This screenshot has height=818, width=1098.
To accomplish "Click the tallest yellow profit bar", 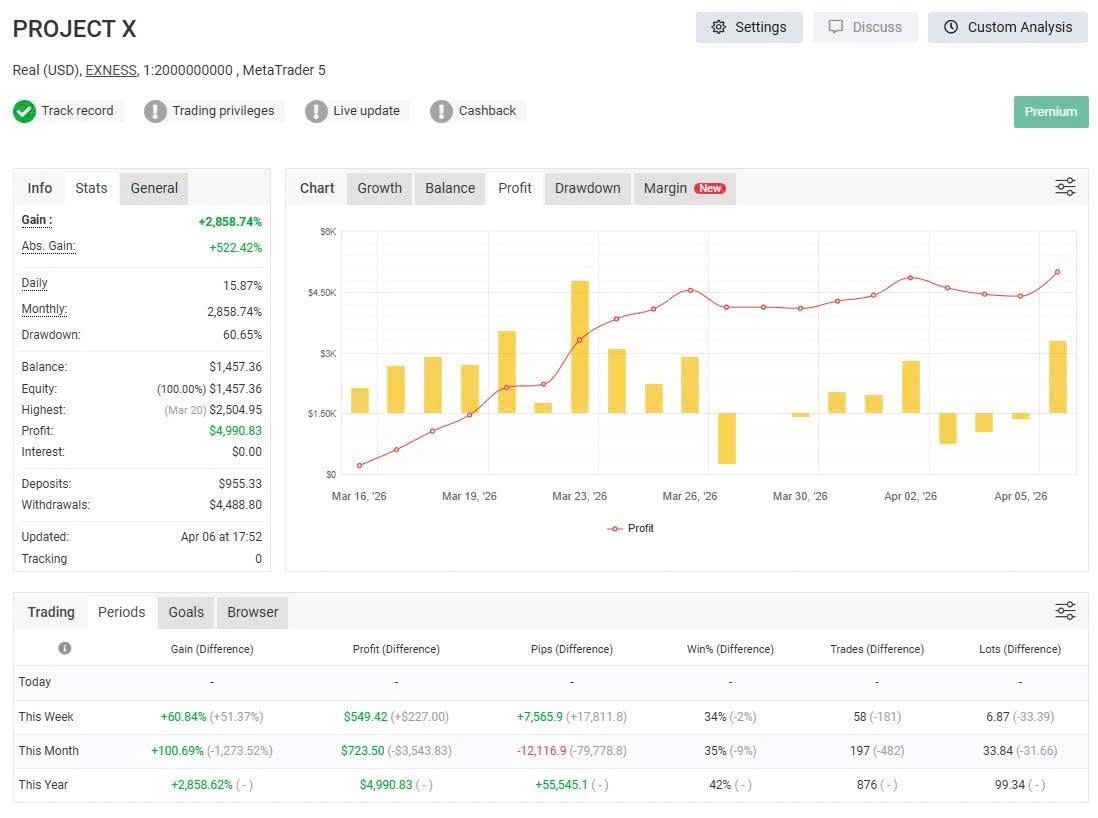I will pos(580,346).
